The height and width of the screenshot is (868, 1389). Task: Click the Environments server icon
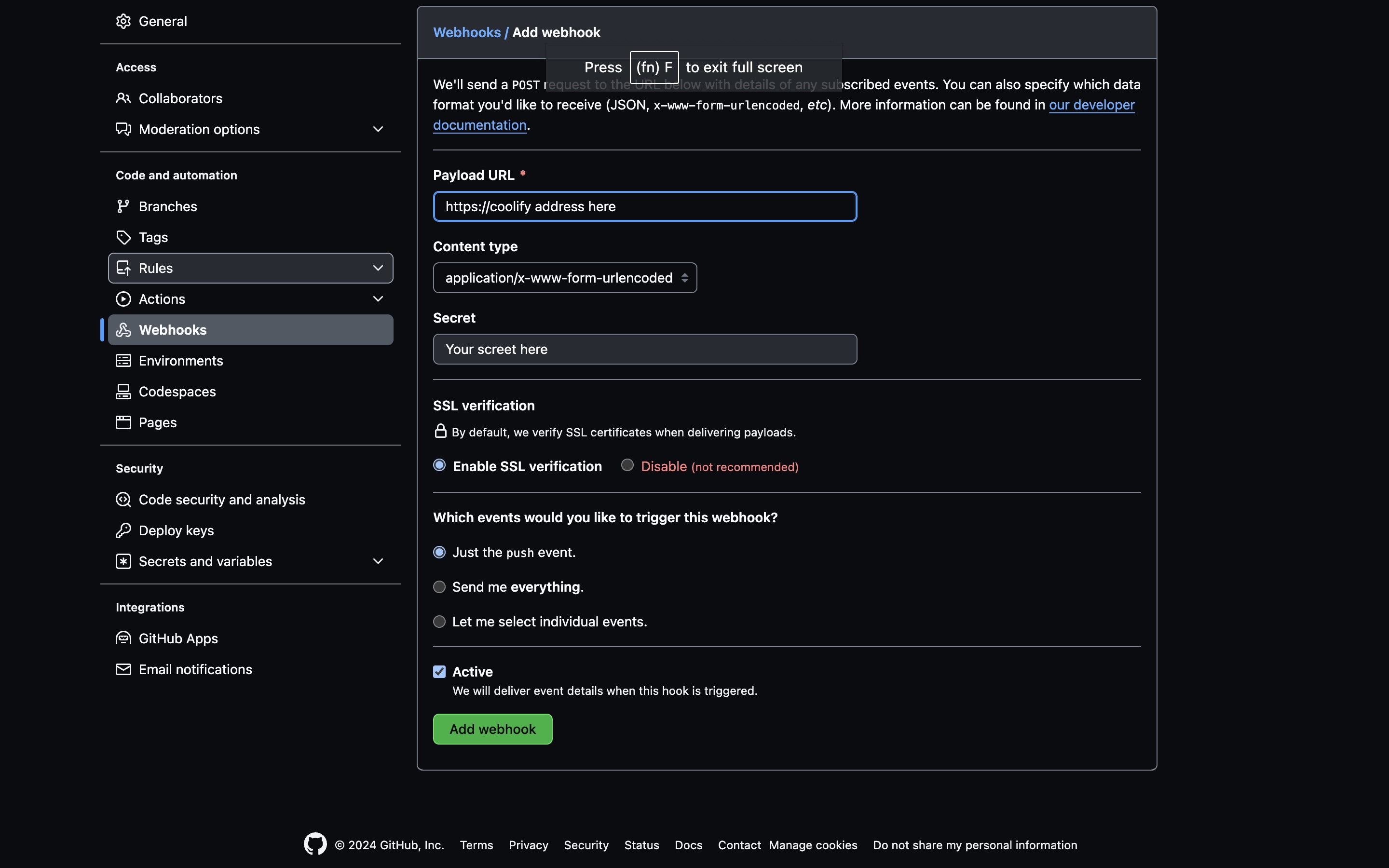(123, 361)
